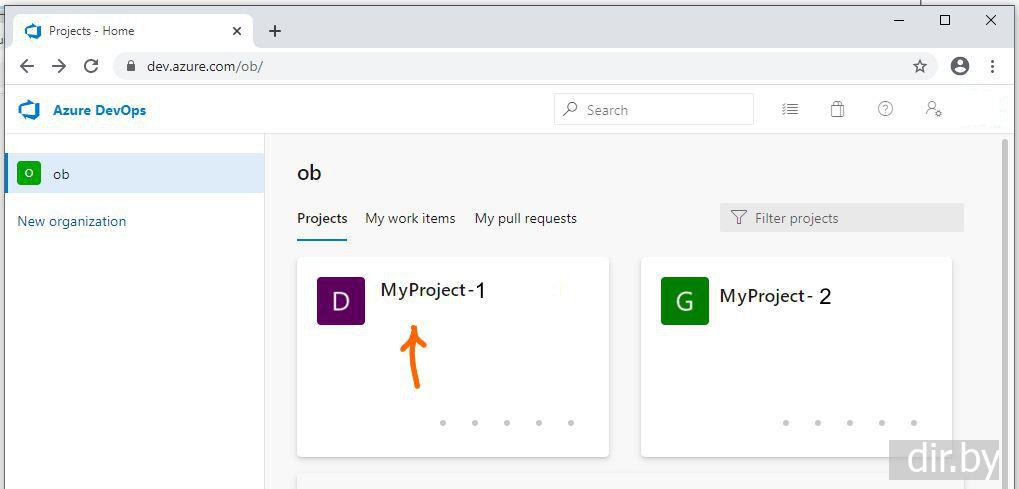The height and width of the screenshot is (489, 1019).
Task: Click the purple D project avatar
Action: pos(341,301)
